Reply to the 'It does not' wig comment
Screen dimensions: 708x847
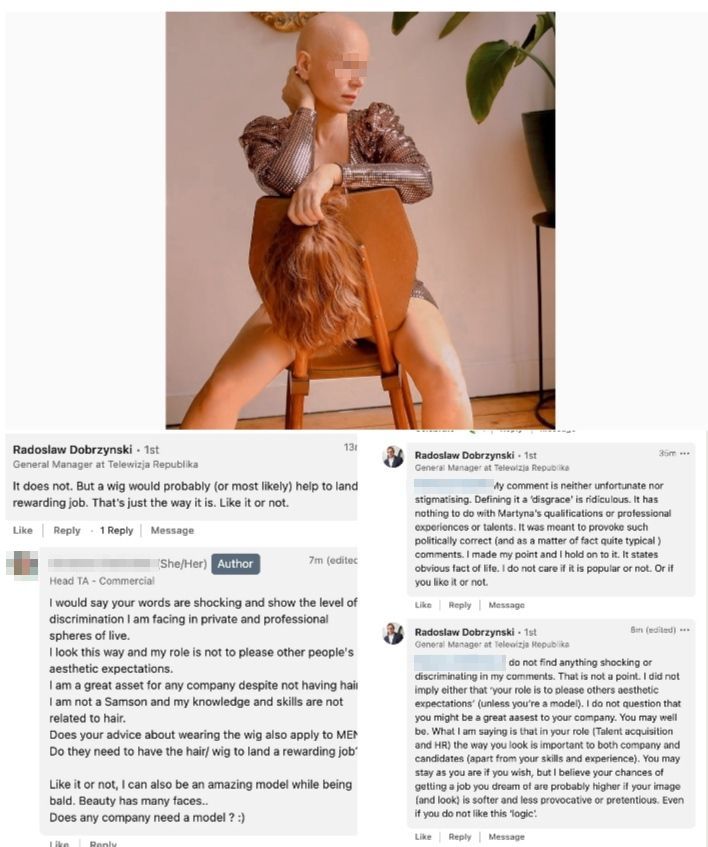coord(67,530)
